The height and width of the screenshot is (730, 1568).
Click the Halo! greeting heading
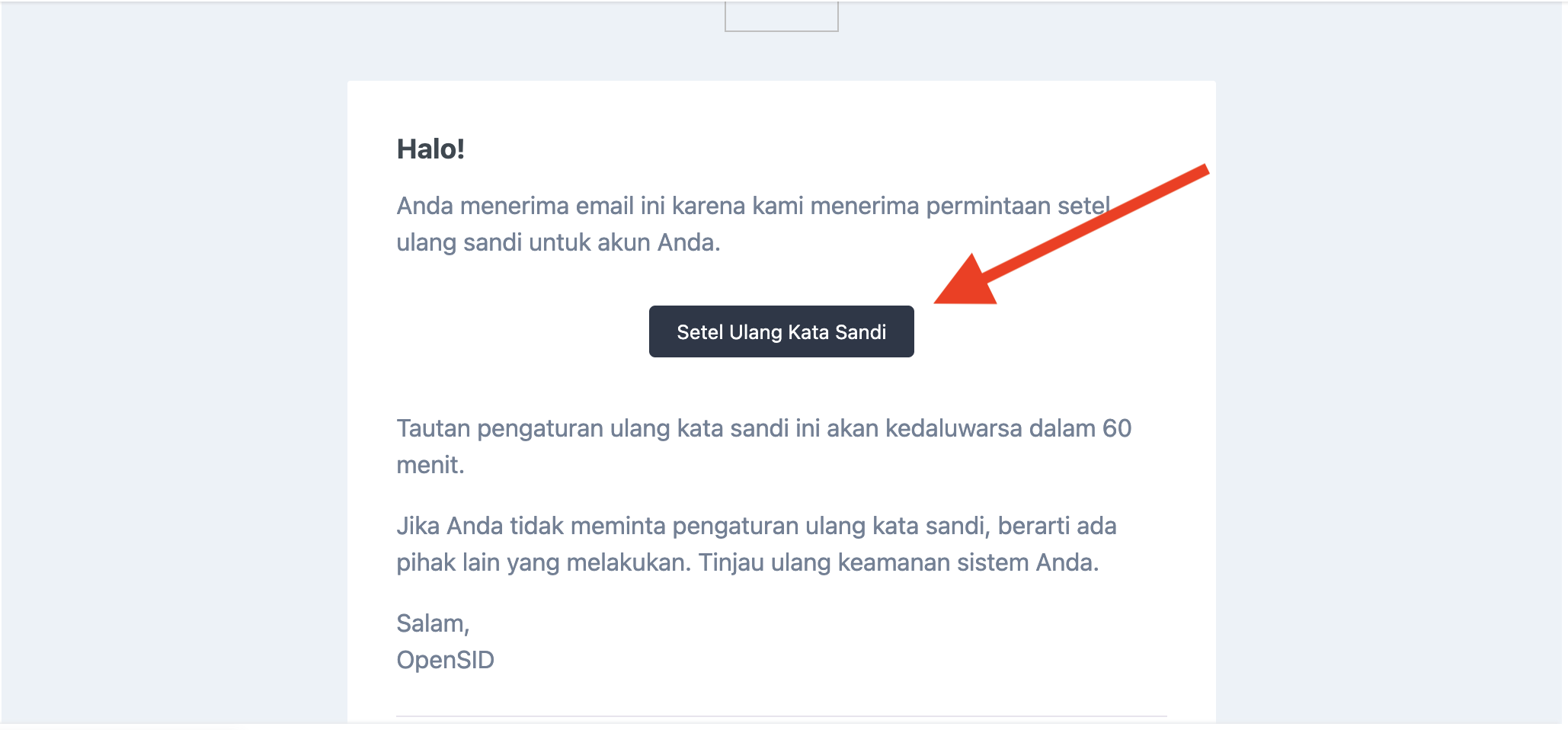click(430, 149)
